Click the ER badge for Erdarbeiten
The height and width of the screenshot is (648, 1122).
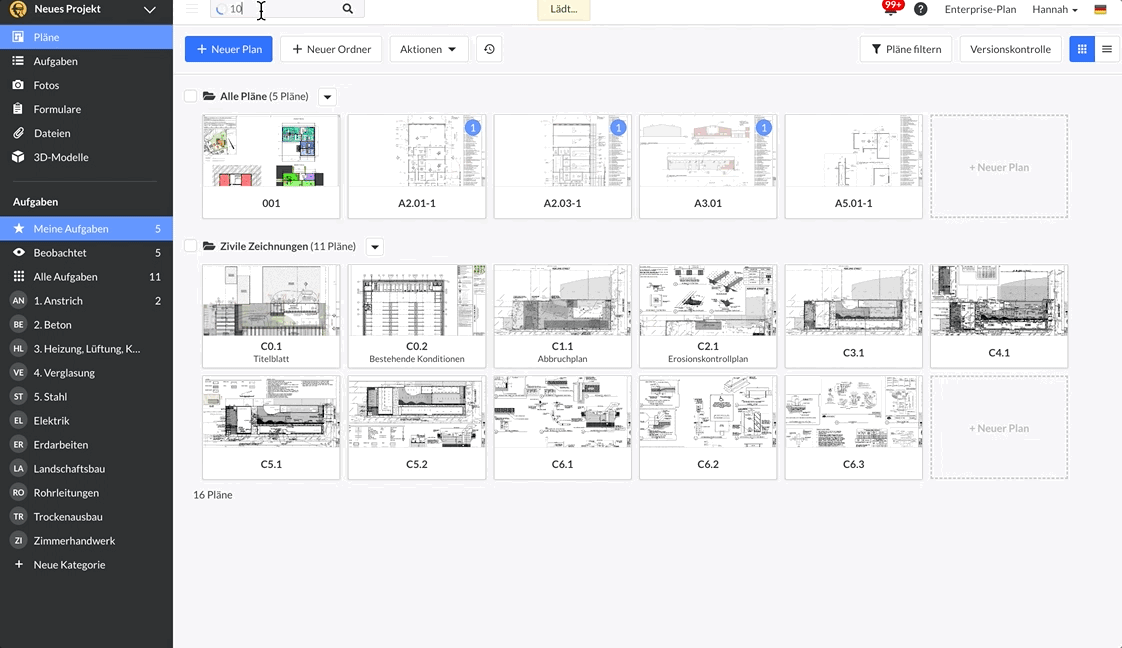point(19,444)
